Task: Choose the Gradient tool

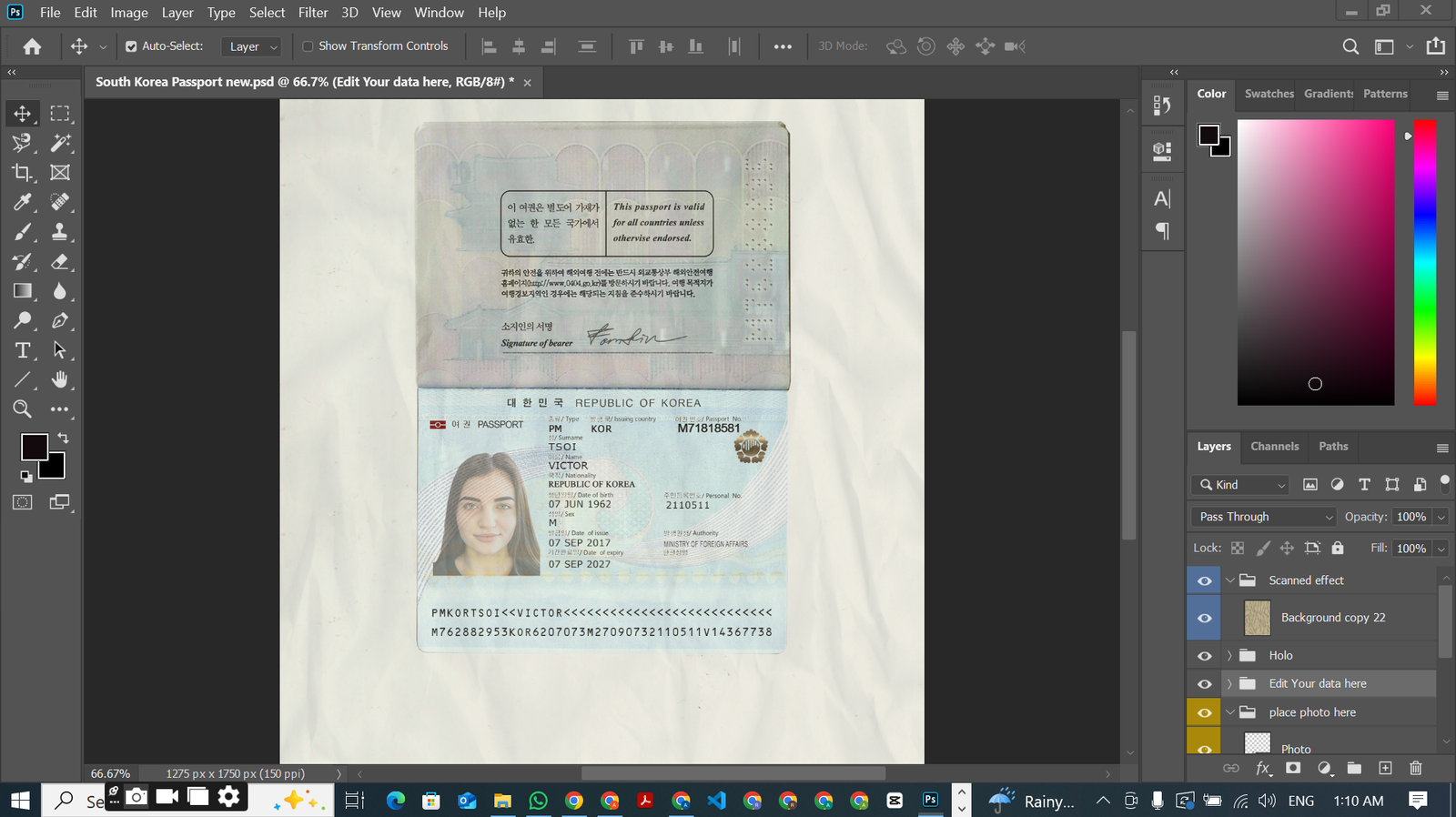Action: click(22, 291)
